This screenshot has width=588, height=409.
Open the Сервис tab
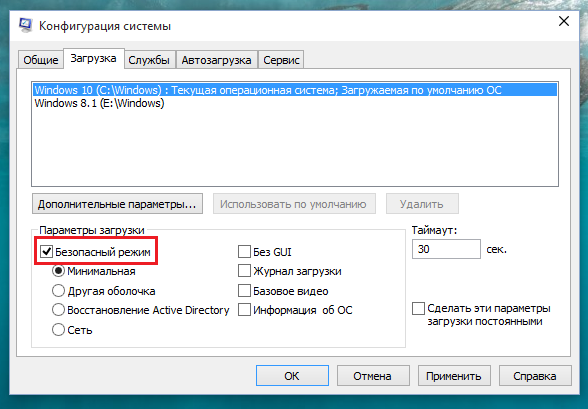coord(281,60)
